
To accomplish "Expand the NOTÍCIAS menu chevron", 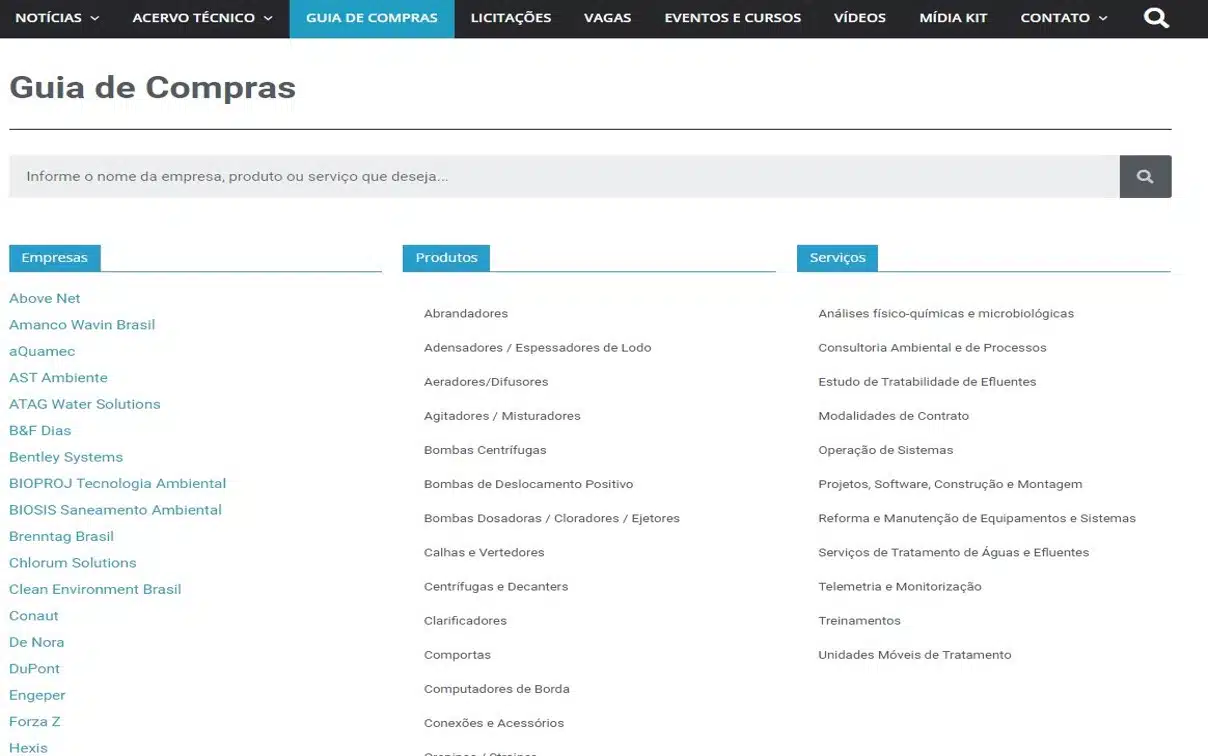I will (95, 18).
